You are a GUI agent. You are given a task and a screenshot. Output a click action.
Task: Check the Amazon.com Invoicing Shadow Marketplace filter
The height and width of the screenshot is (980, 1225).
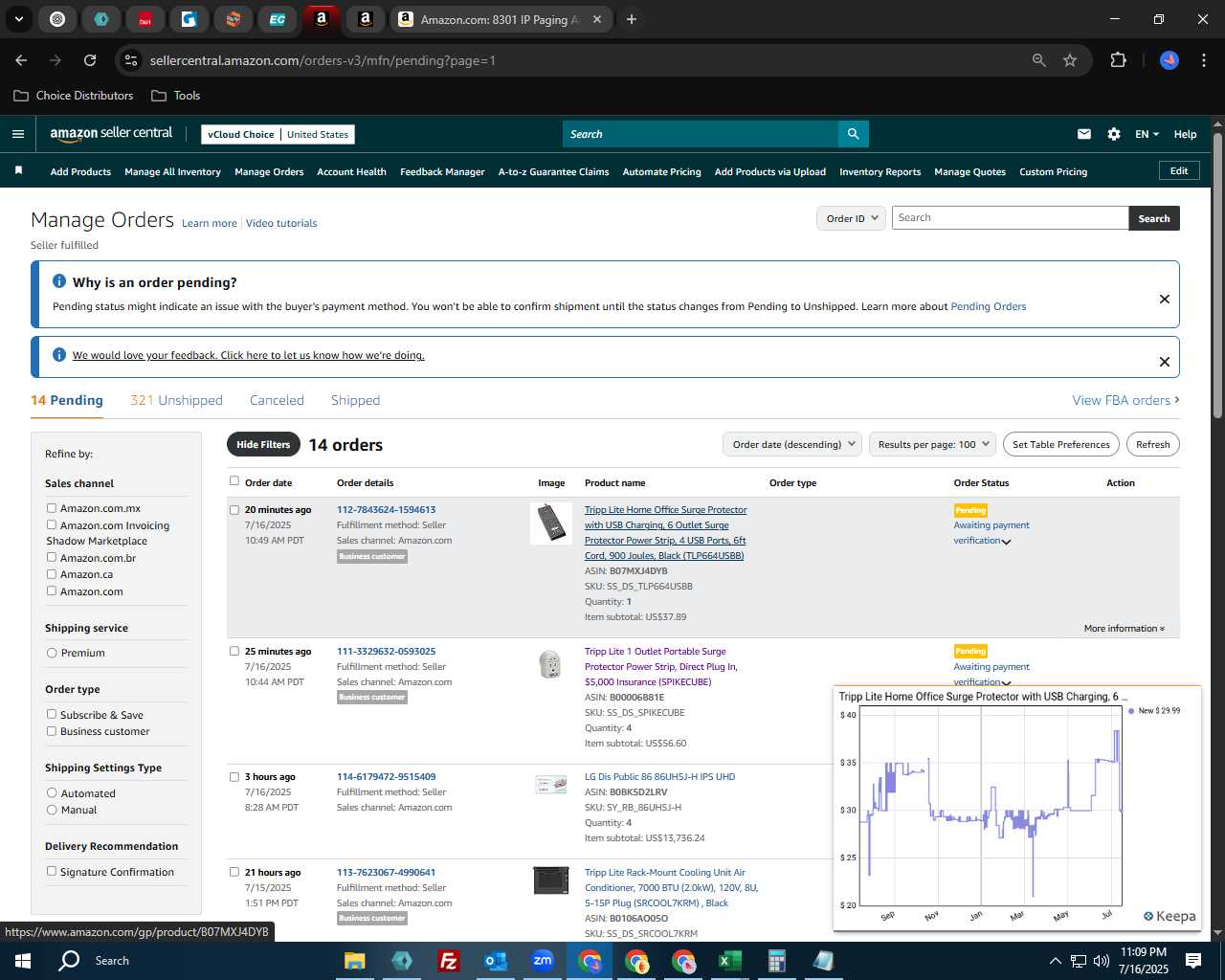[52, 524]
